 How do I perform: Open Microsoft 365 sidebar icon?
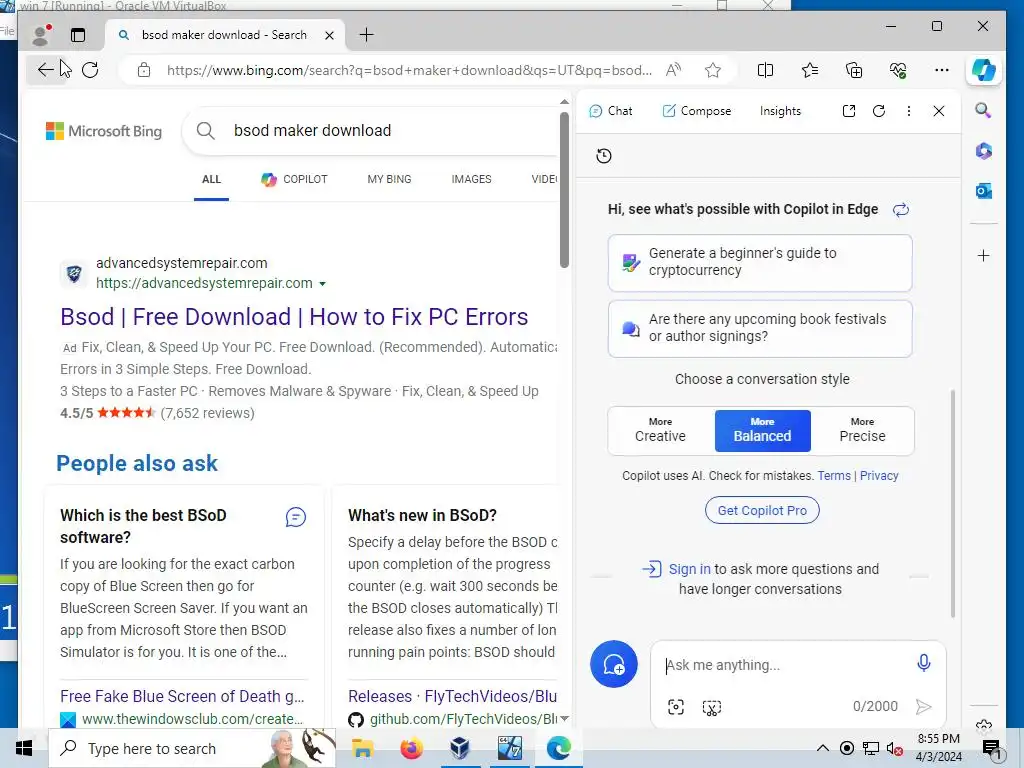coord(984,151)
